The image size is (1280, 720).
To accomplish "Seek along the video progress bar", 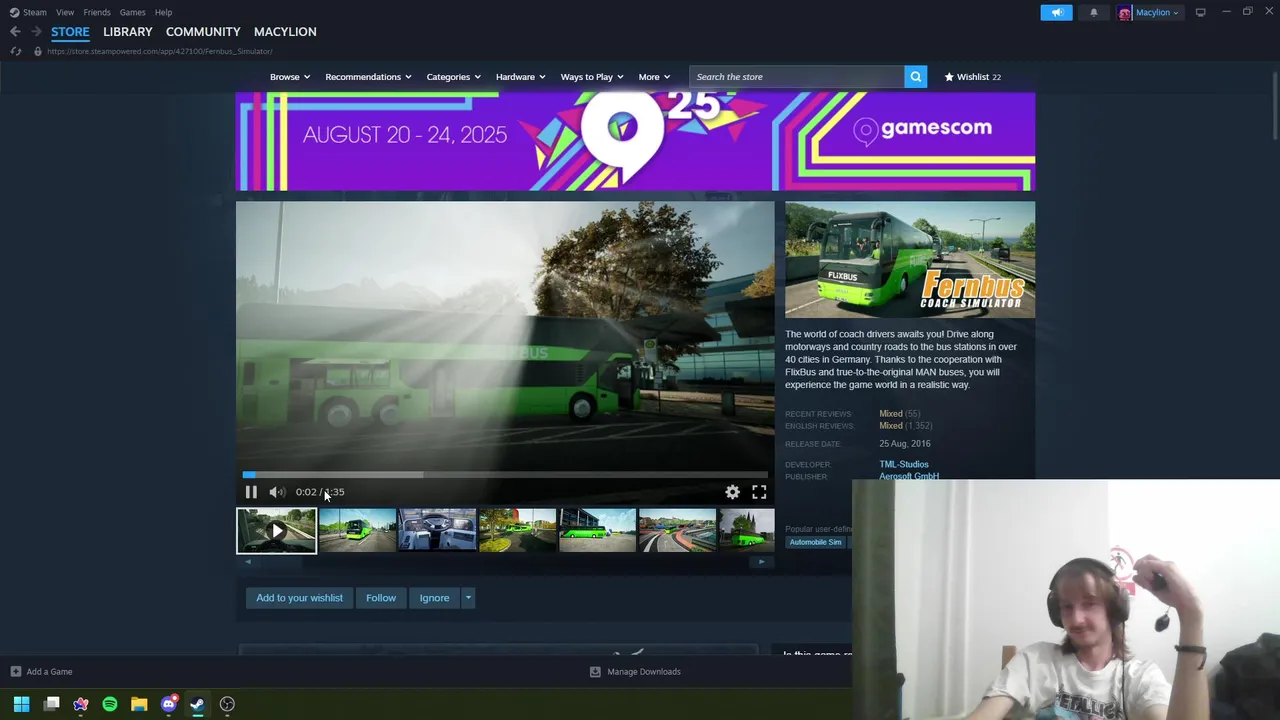I will coord(505,475).
